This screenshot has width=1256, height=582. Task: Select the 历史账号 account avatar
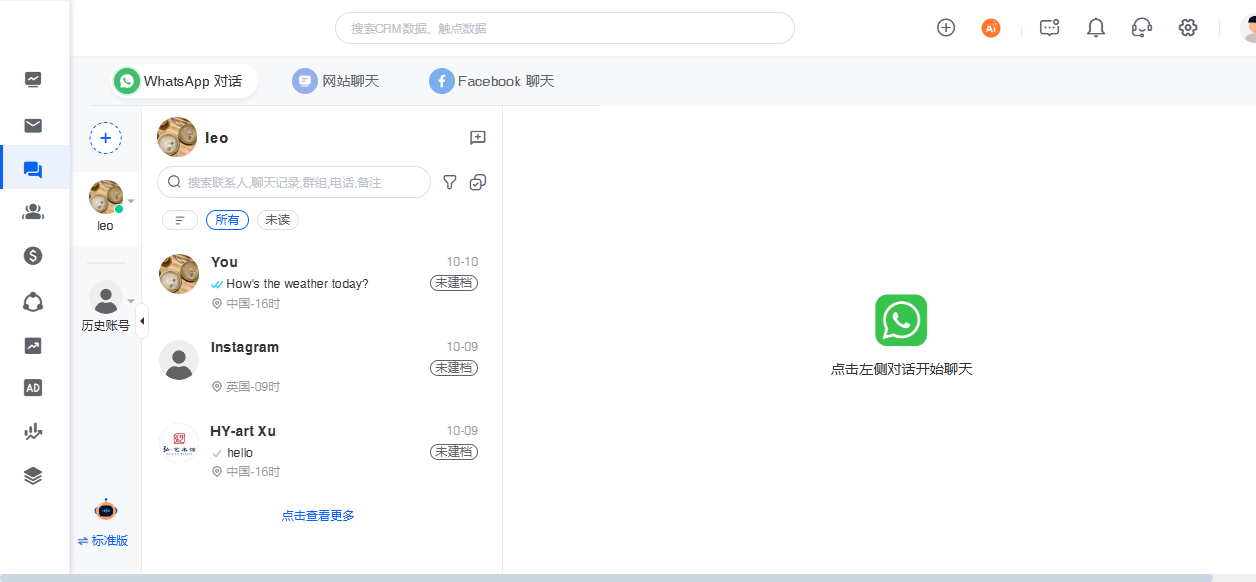(x=106, y=297)
